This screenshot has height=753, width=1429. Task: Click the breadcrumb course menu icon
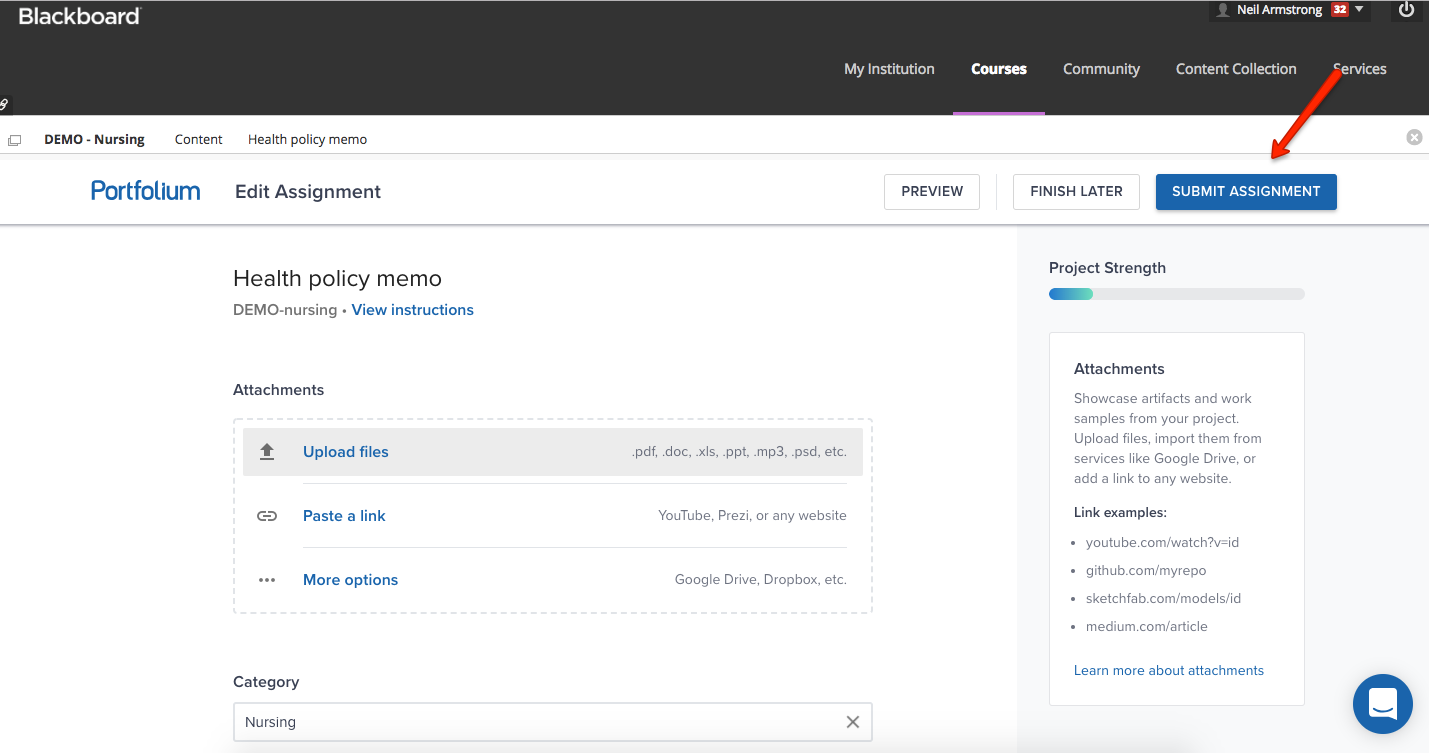pyautogui.click(x=14, y=140)
